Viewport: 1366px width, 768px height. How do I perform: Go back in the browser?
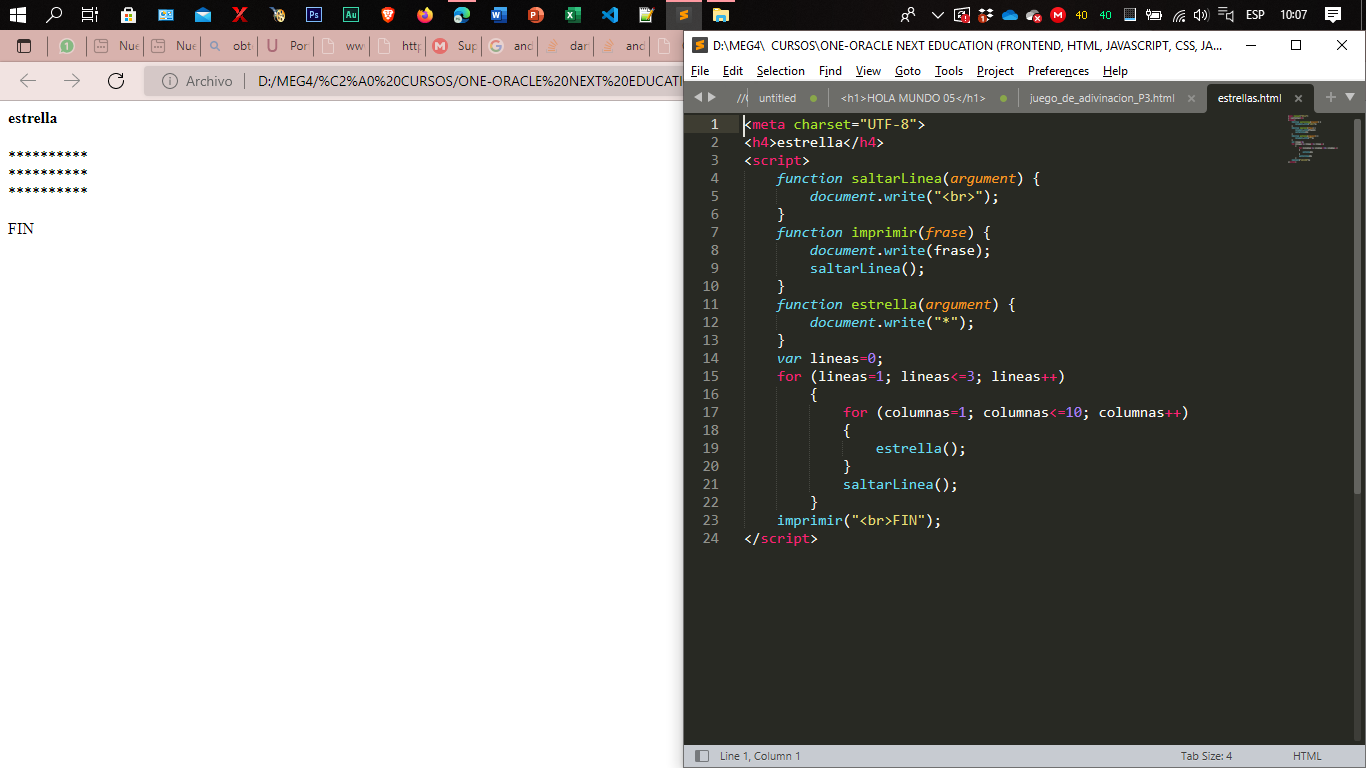pos(28,81)
